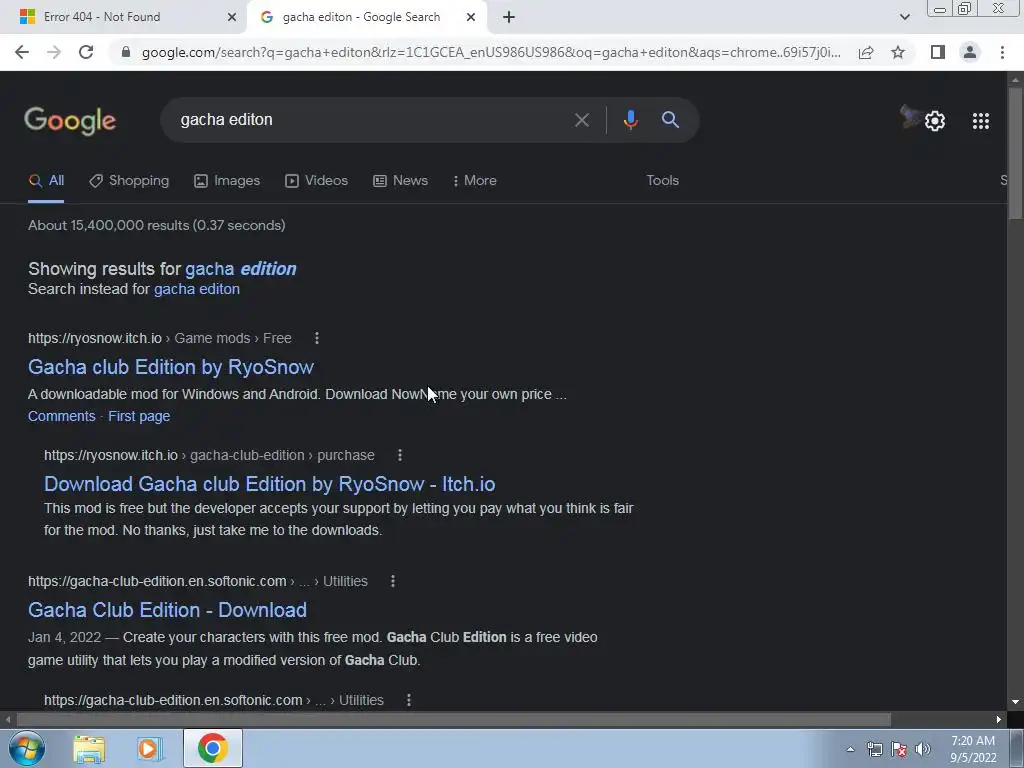View site info via lock icon
The height and width of the screenshot is (768, 1024).
click(x=126, y=52)
